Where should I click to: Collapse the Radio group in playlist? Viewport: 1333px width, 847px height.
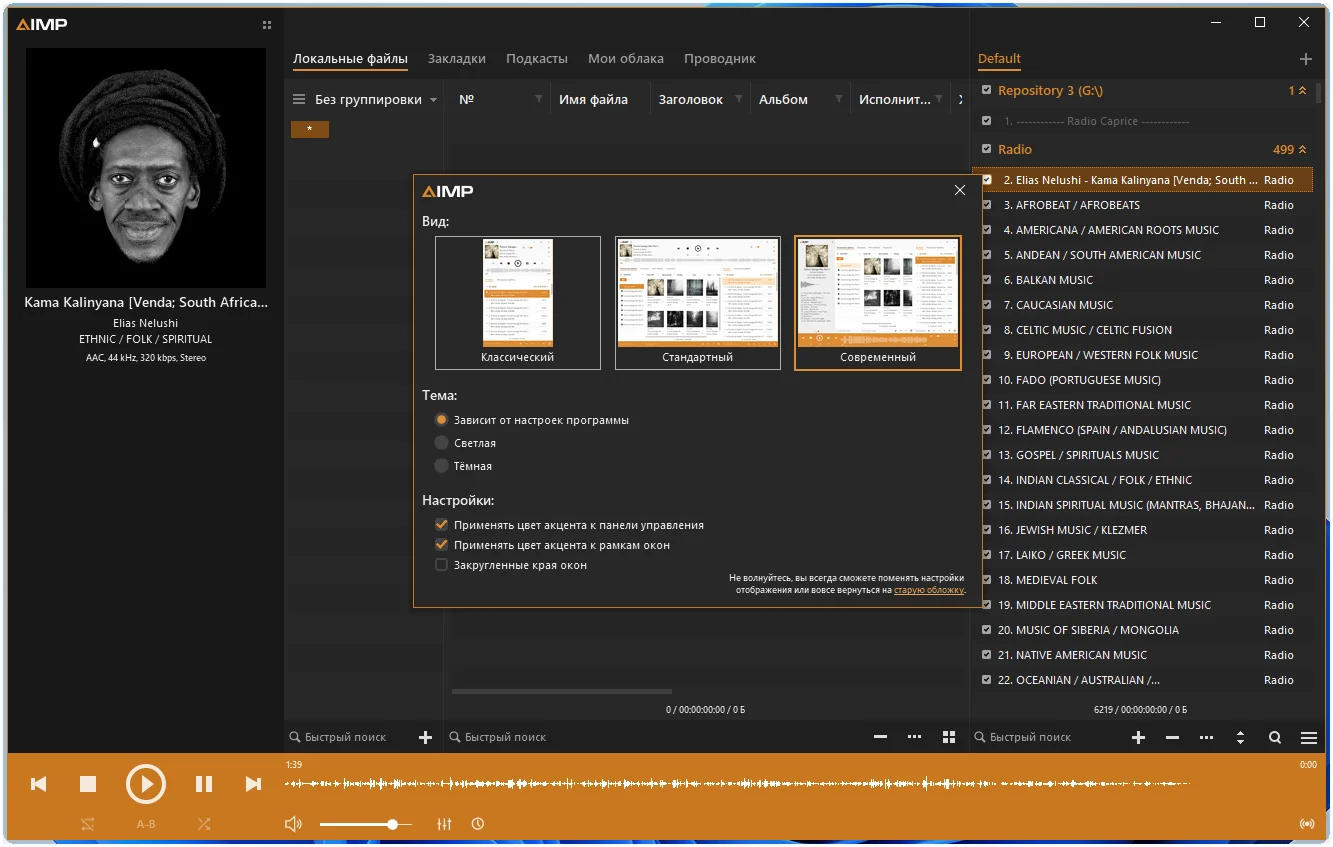click(1302, 150)
